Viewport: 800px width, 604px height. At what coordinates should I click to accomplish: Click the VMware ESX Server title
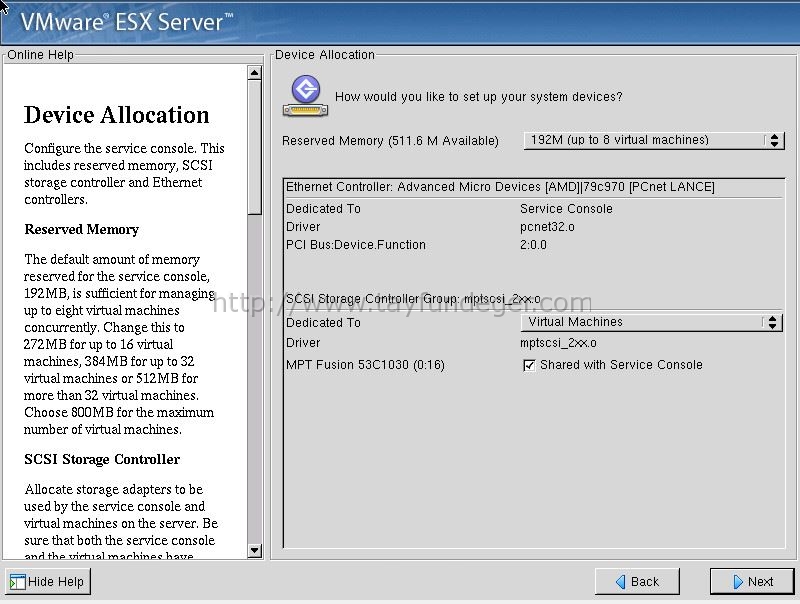tap(127, 22)
